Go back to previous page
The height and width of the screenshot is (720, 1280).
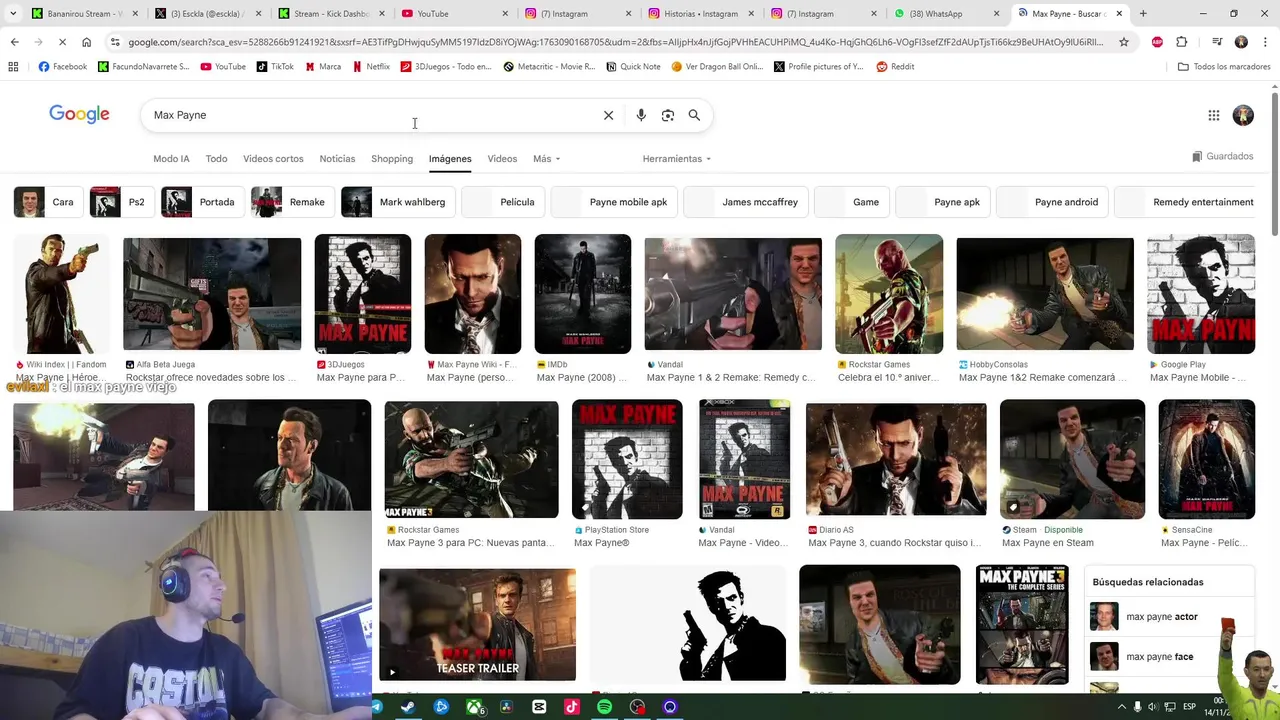coord(14,42)
